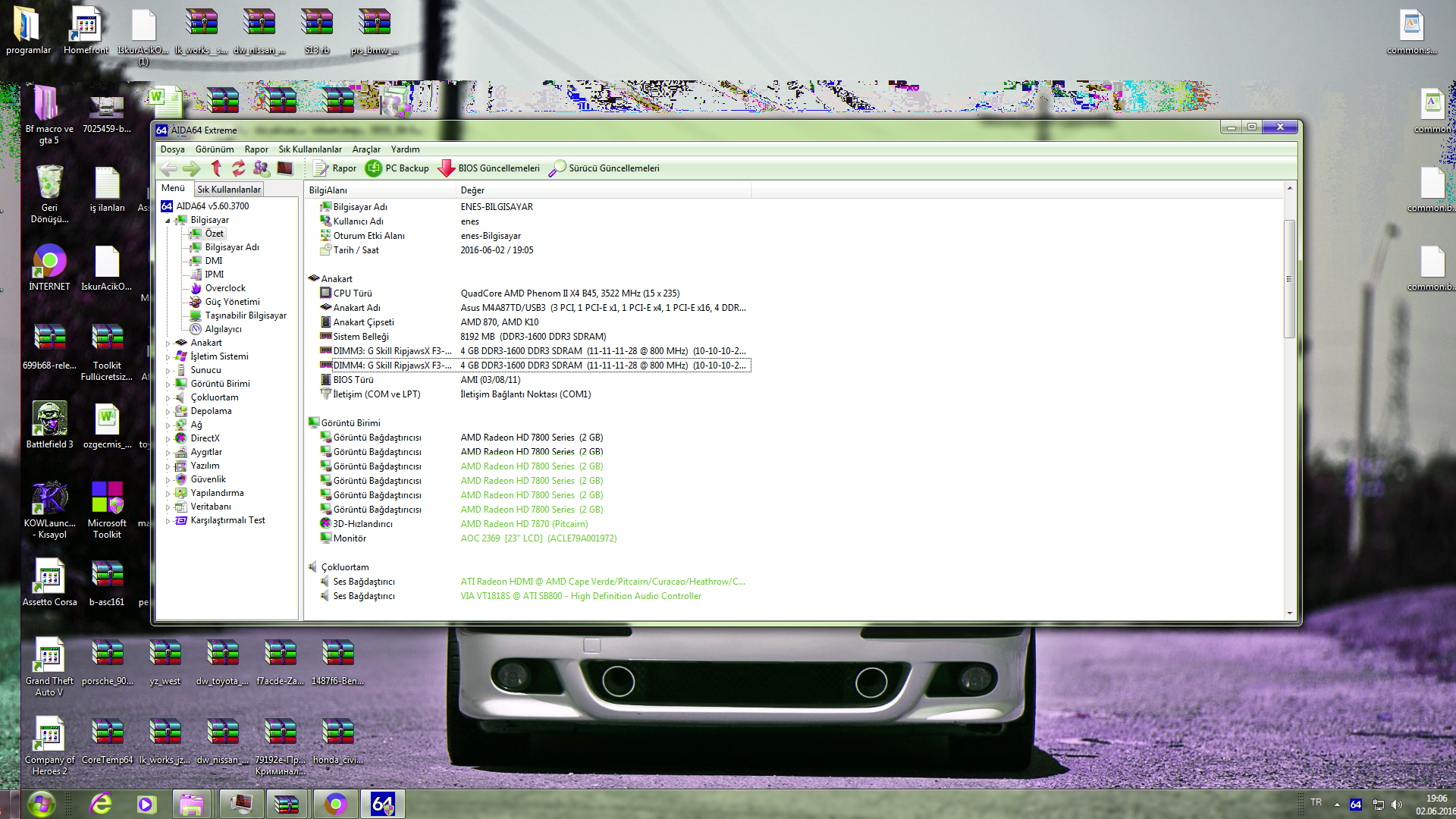The width and height of the screenshot is (1456, 819).
Task: Open Sürücü Güncellemeleri
Action: coord(604,168)
